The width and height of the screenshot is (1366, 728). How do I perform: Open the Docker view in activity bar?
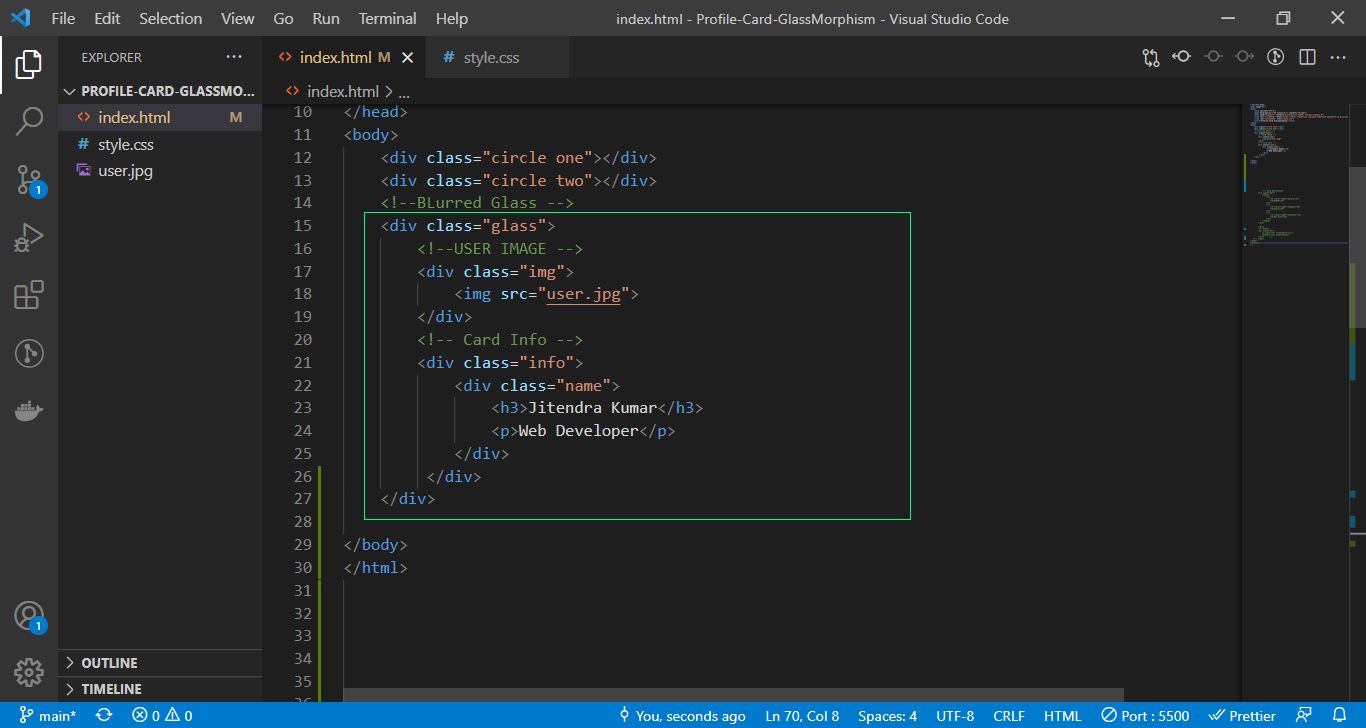pyautogui.click(x=29, y=410)
